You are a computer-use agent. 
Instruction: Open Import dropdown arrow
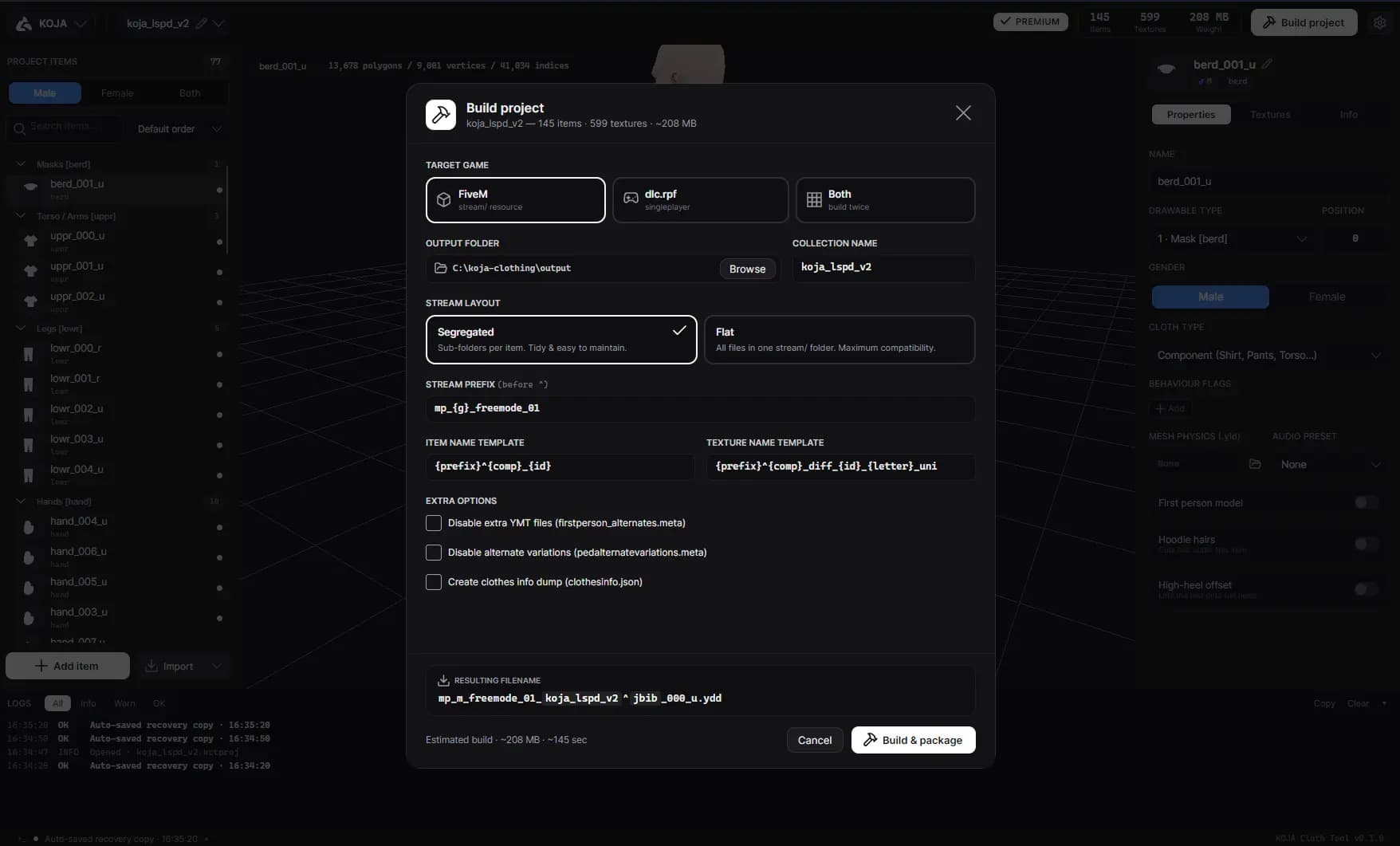(x=216, y=666)
